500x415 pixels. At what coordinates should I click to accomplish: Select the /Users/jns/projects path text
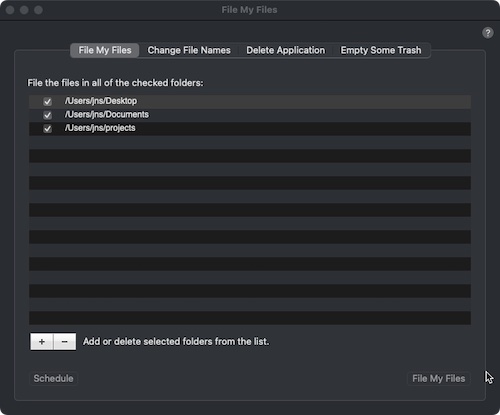coord(100,128)
